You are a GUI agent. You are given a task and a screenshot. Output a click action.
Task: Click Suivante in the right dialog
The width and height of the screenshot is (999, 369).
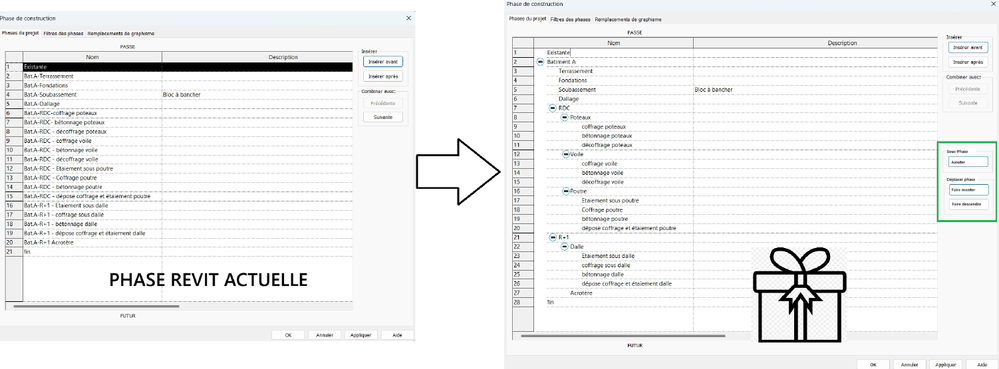click(968, 103)
